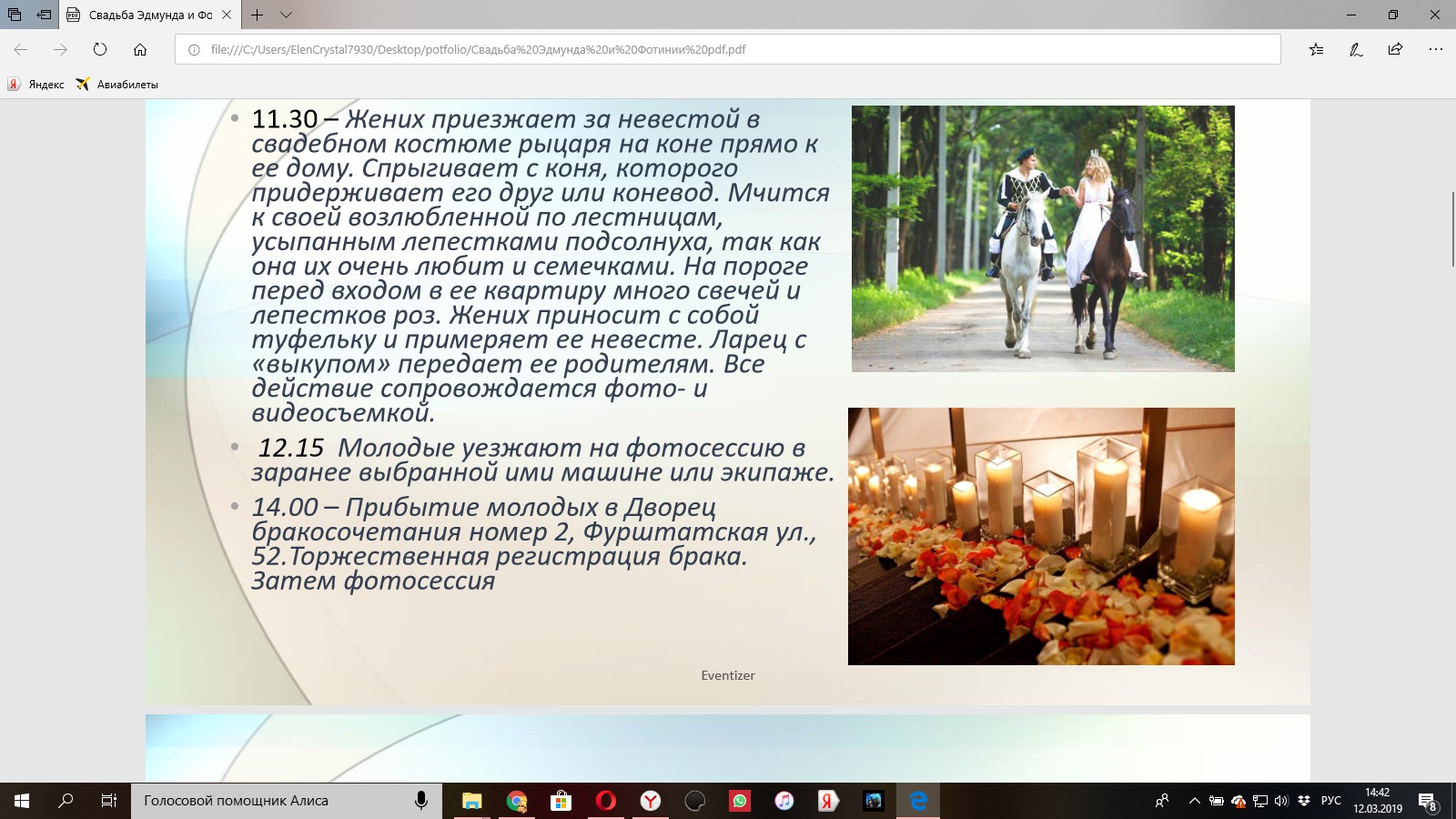1456x819 pixels.
Task: Open Dropbox tray icon
Action: tap(1303, 801)
